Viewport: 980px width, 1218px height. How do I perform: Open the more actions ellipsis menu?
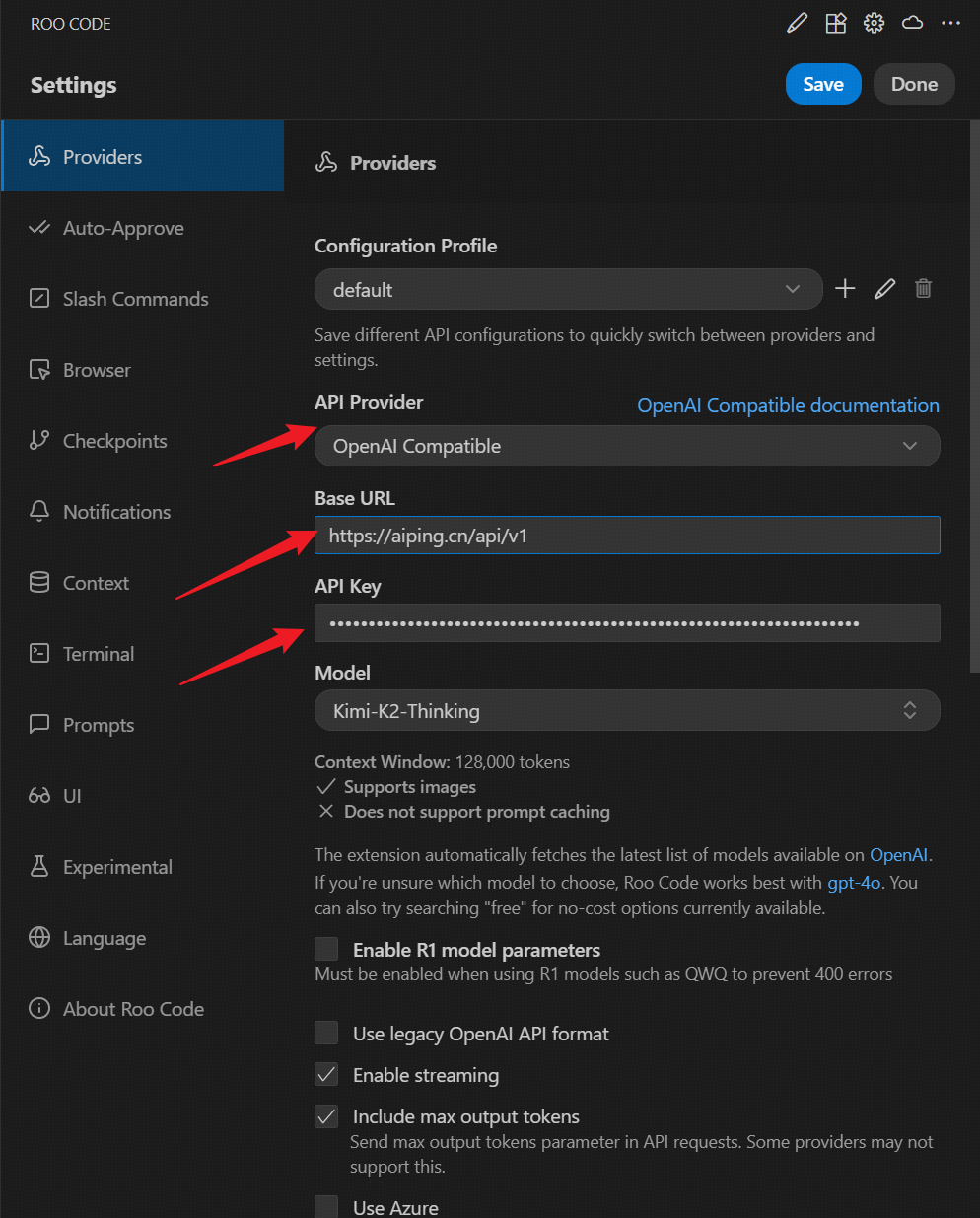[950, 24]
